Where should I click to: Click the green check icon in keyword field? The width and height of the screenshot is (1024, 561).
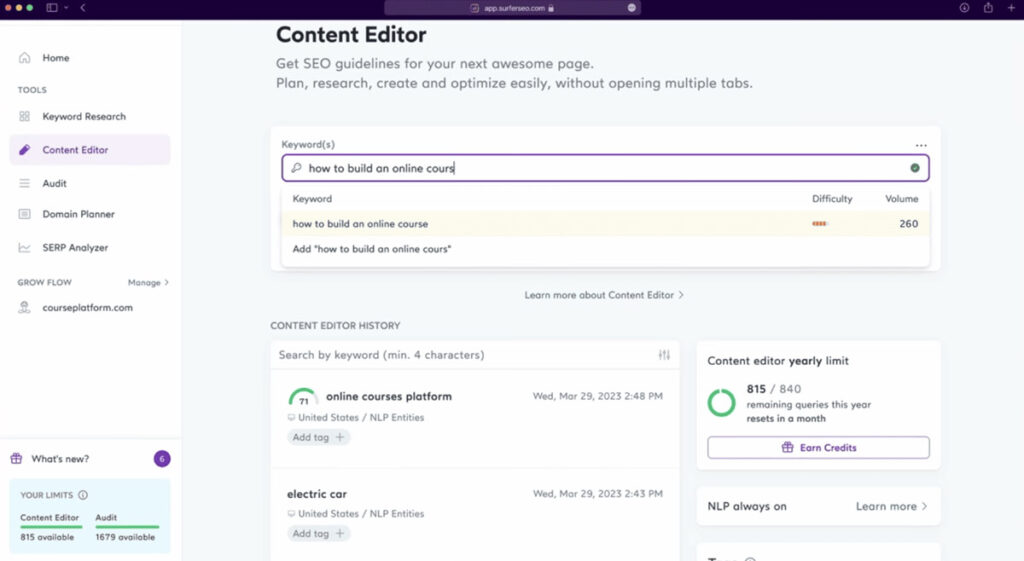[x=915, y=168]
